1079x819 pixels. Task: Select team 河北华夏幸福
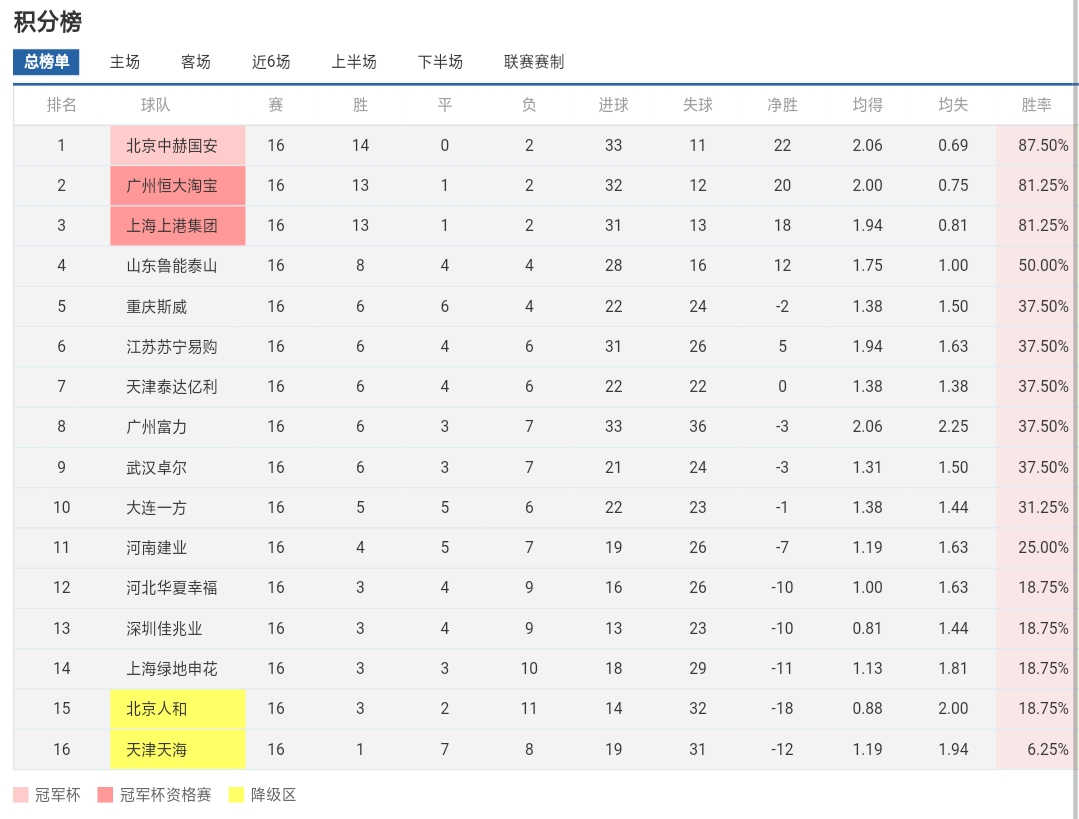tap(171, 588)
